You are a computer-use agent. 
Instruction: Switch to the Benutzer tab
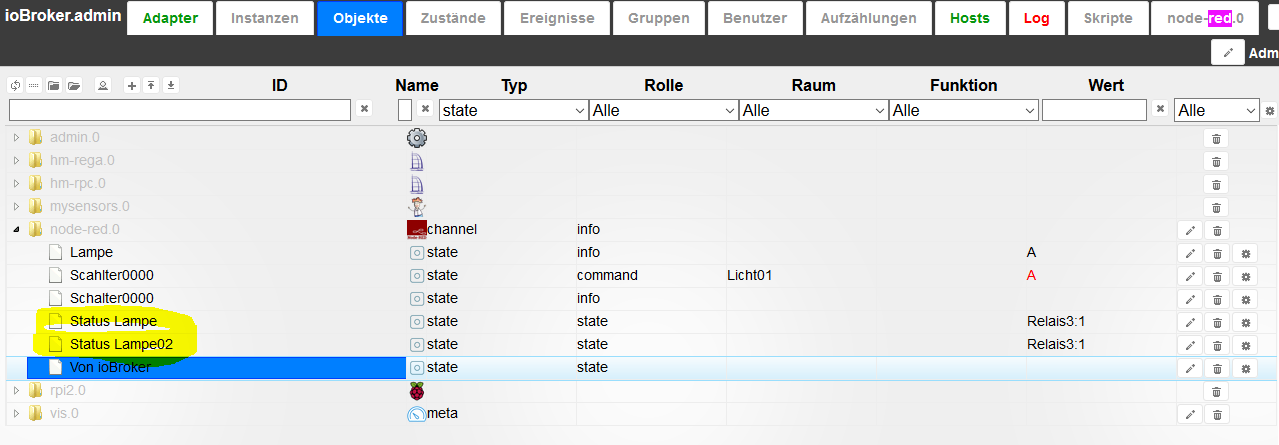pos(755,18)
